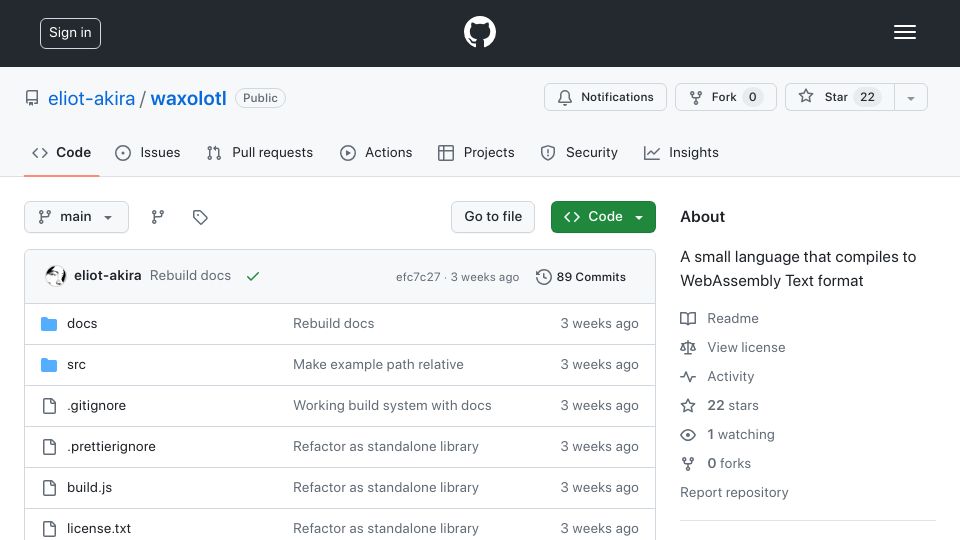This screenshot has width=960, height=540.
Task: Open commit hash efc7c27
Action: tap(418, 277)
